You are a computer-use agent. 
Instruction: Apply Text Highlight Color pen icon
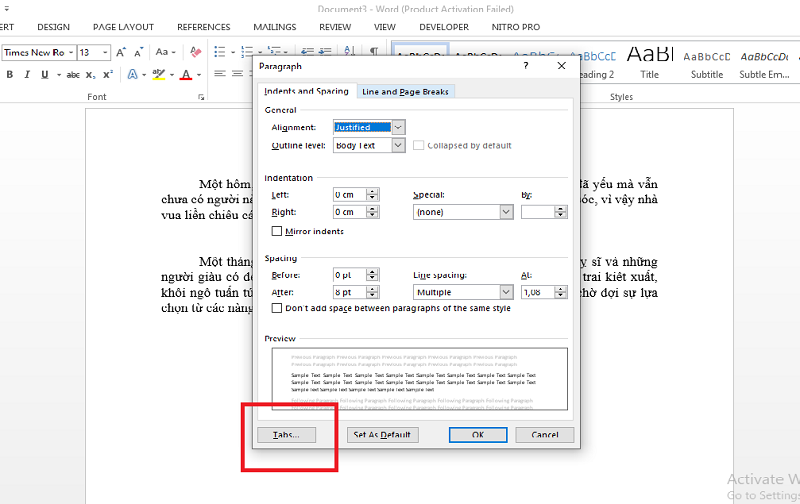159,74
